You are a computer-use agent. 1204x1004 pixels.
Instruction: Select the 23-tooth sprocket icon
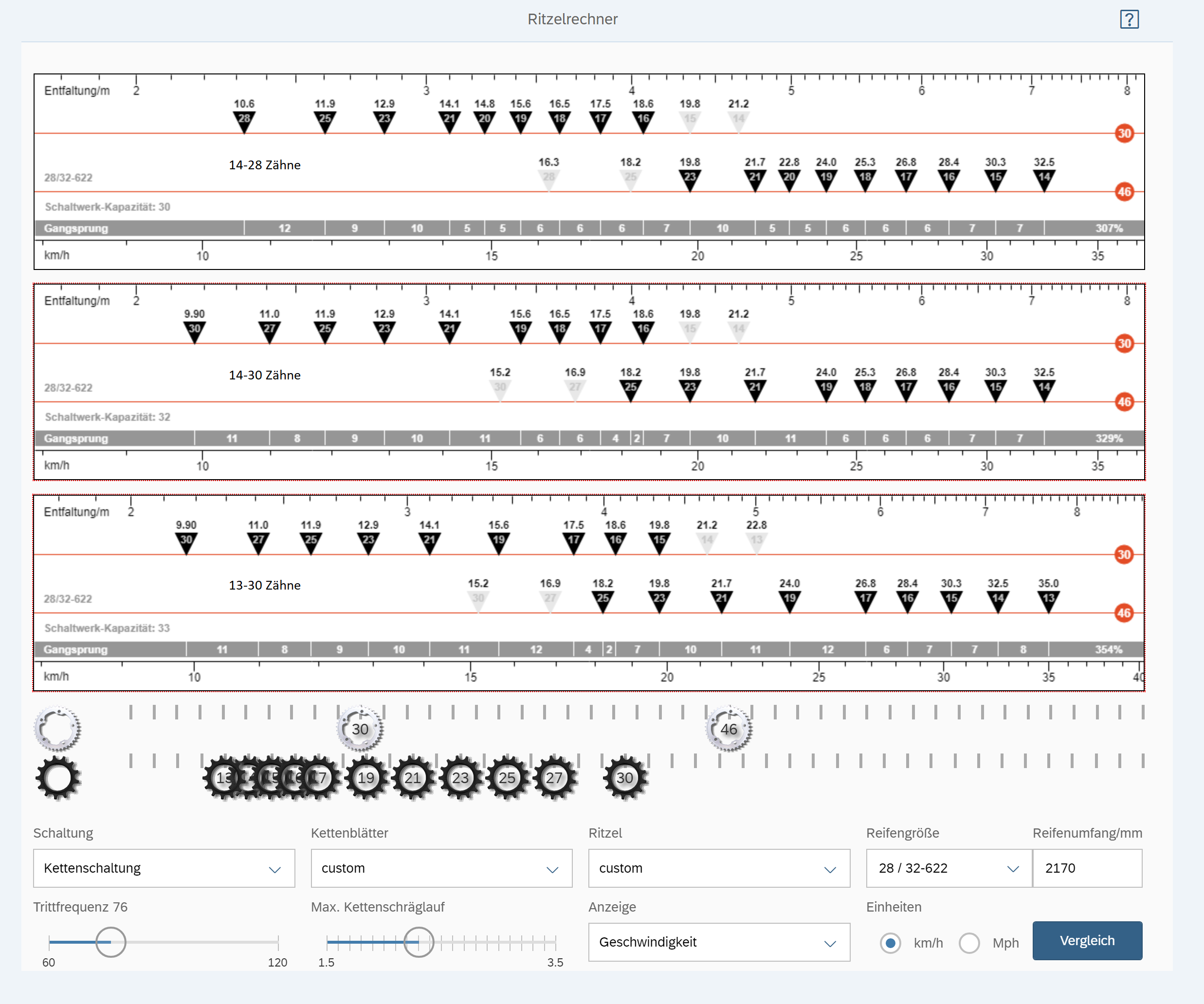460,778
